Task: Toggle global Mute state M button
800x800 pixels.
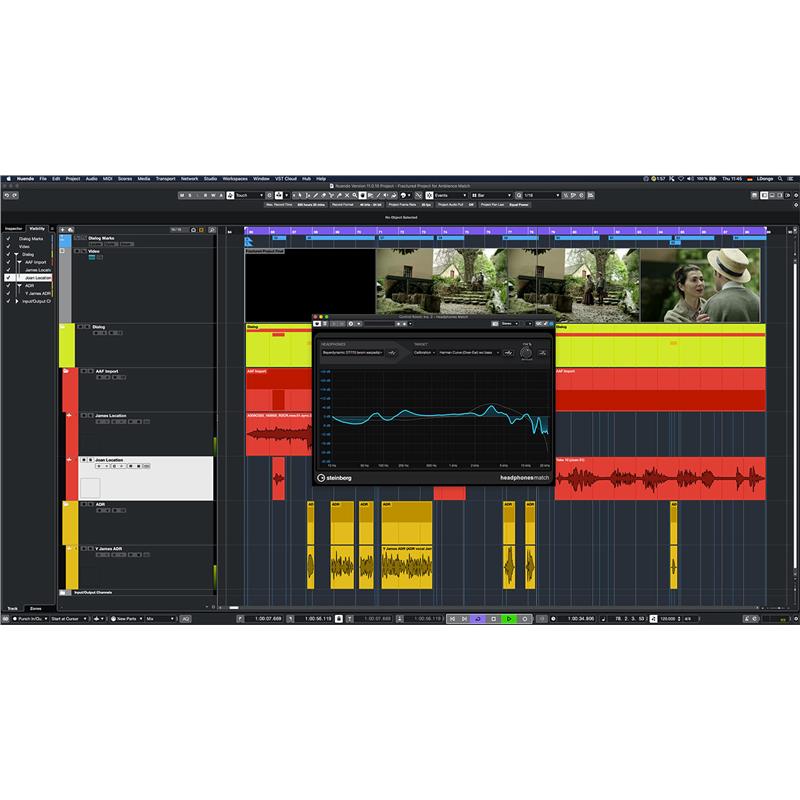Action: 182,195
